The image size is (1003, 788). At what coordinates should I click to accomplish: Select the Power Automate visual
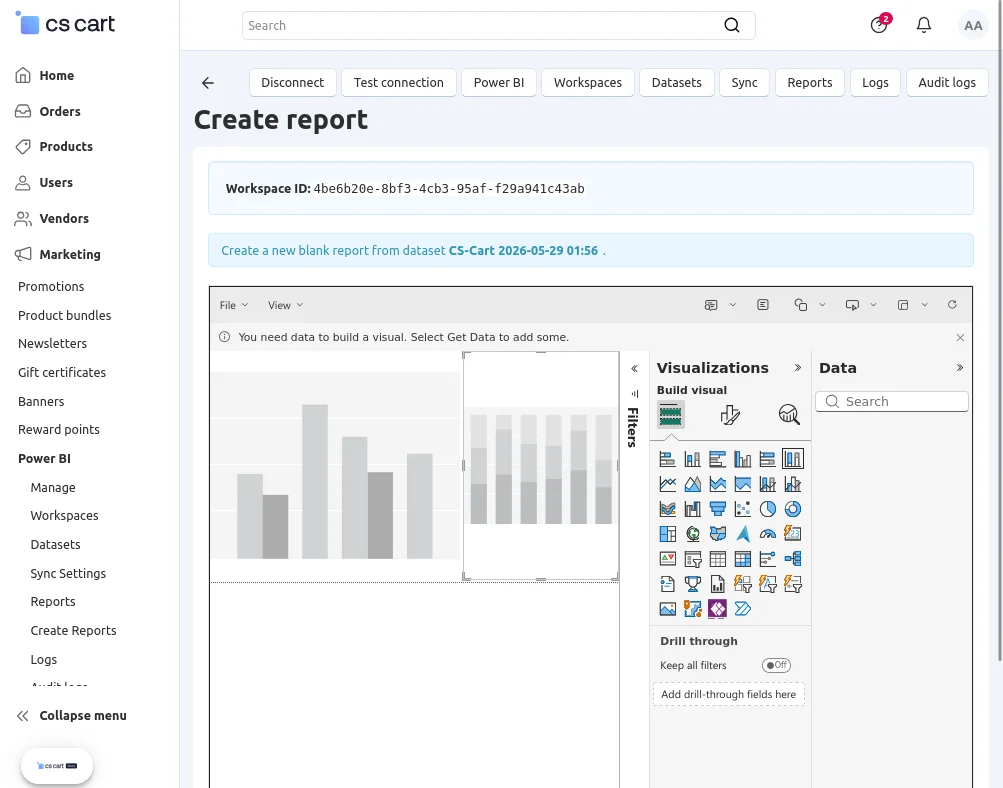click(742, 608)
